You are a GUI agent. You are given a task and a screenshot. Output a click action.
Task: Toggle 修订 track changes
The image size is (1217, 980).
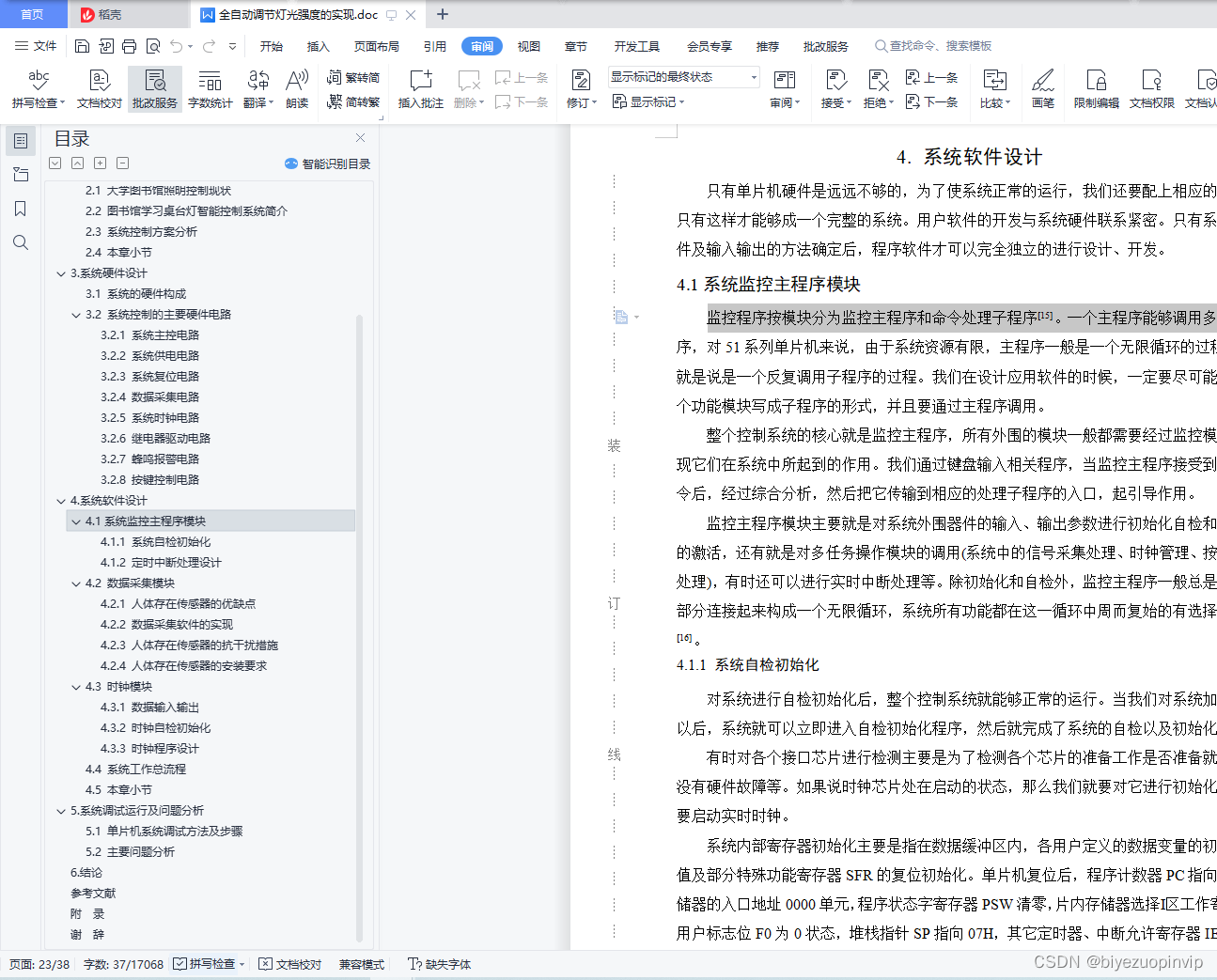point(581,89)
